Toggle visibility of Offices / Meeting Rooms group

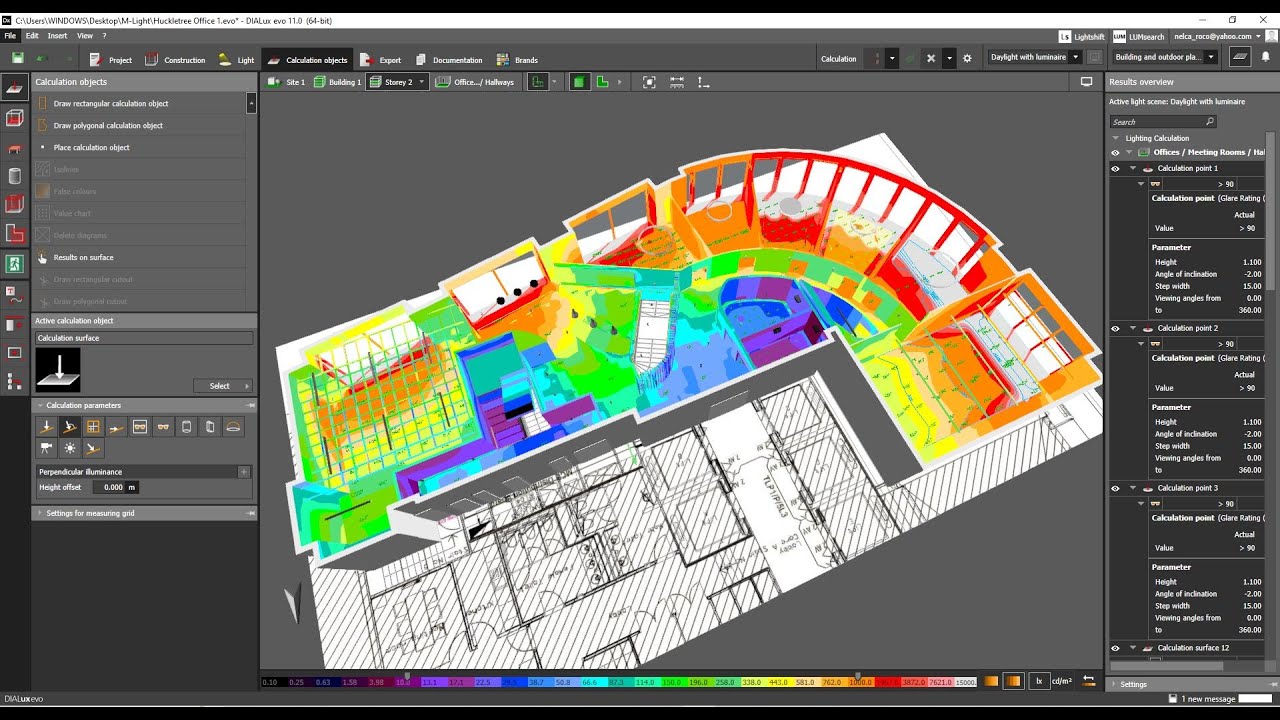[1115, 153]
